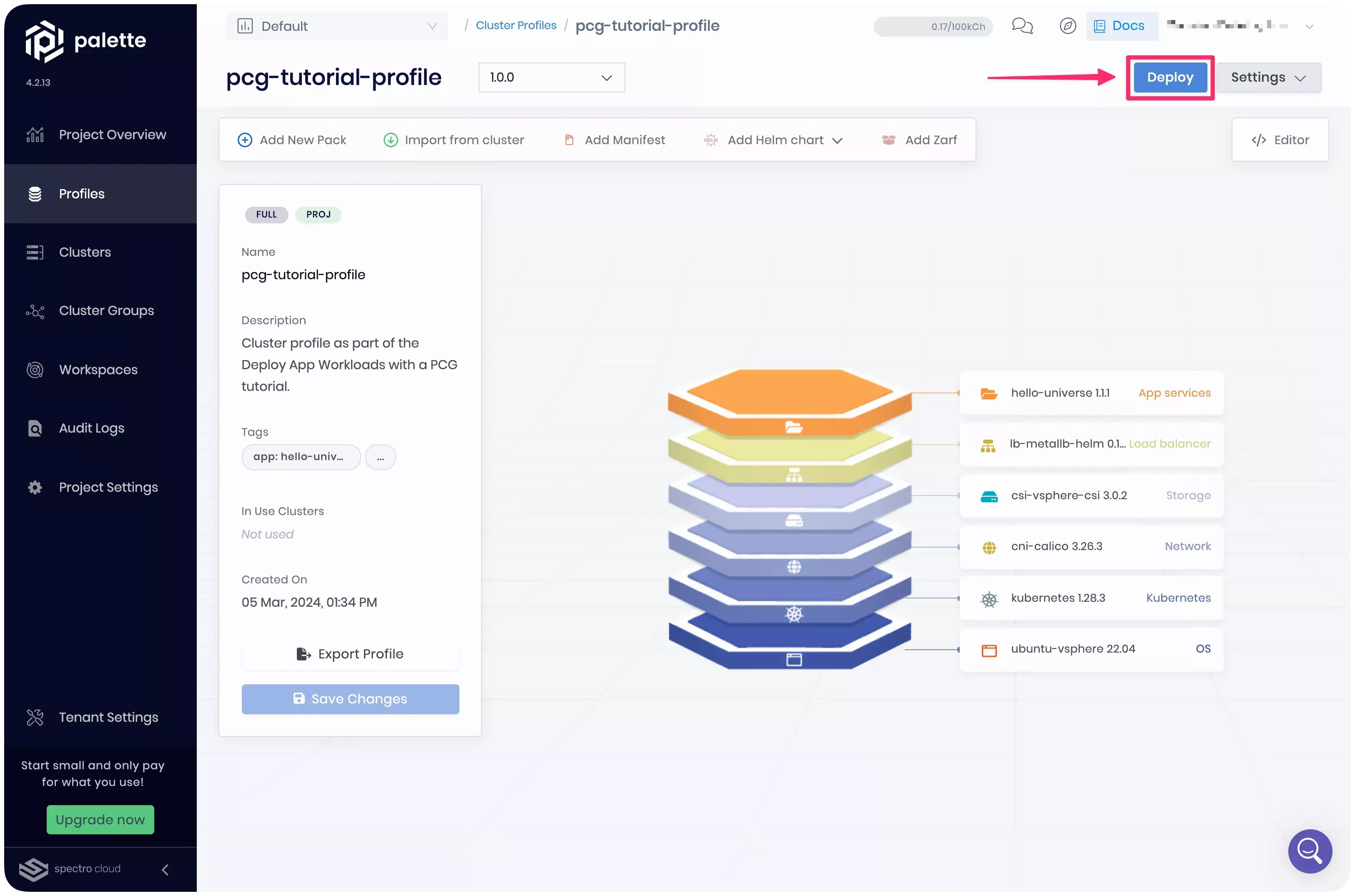Toggle the PROJ profile badge
1355x896 pixels.
(319, 214)
